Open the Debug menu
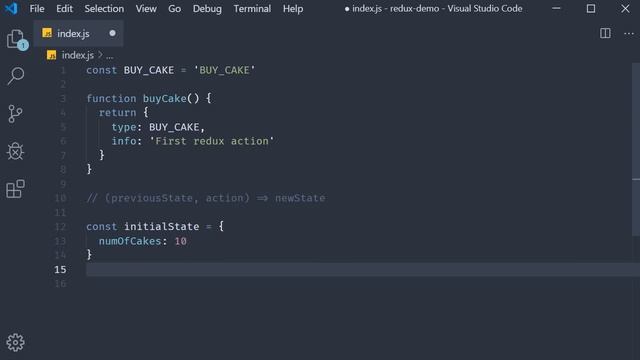 point(207,9)
